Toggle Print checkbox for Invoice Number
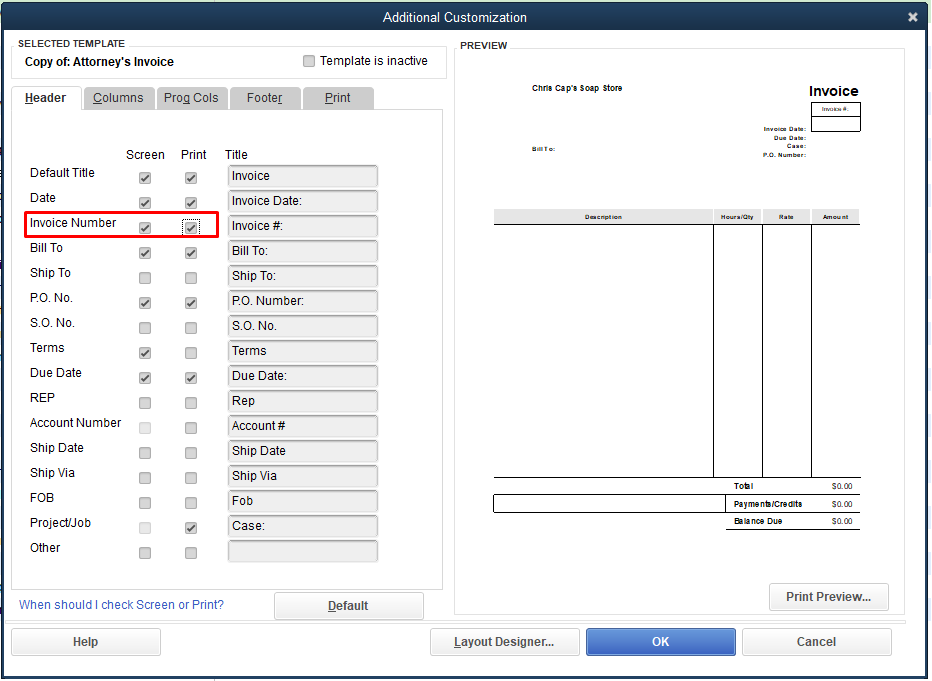Screen dimensions: 932x681 coord(191,228)
